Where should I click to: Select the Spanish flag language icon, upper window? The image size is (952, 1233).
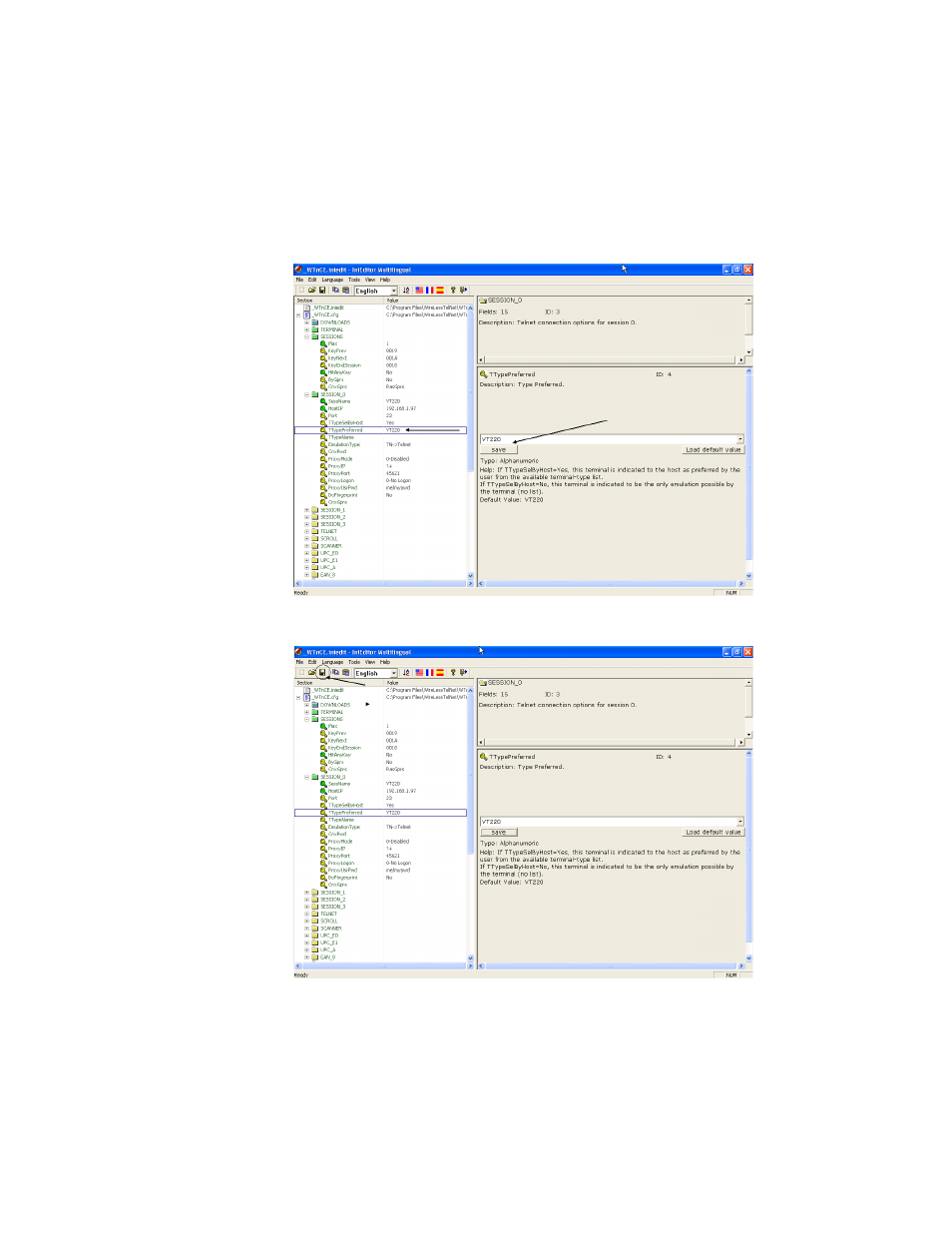(440, 291)
